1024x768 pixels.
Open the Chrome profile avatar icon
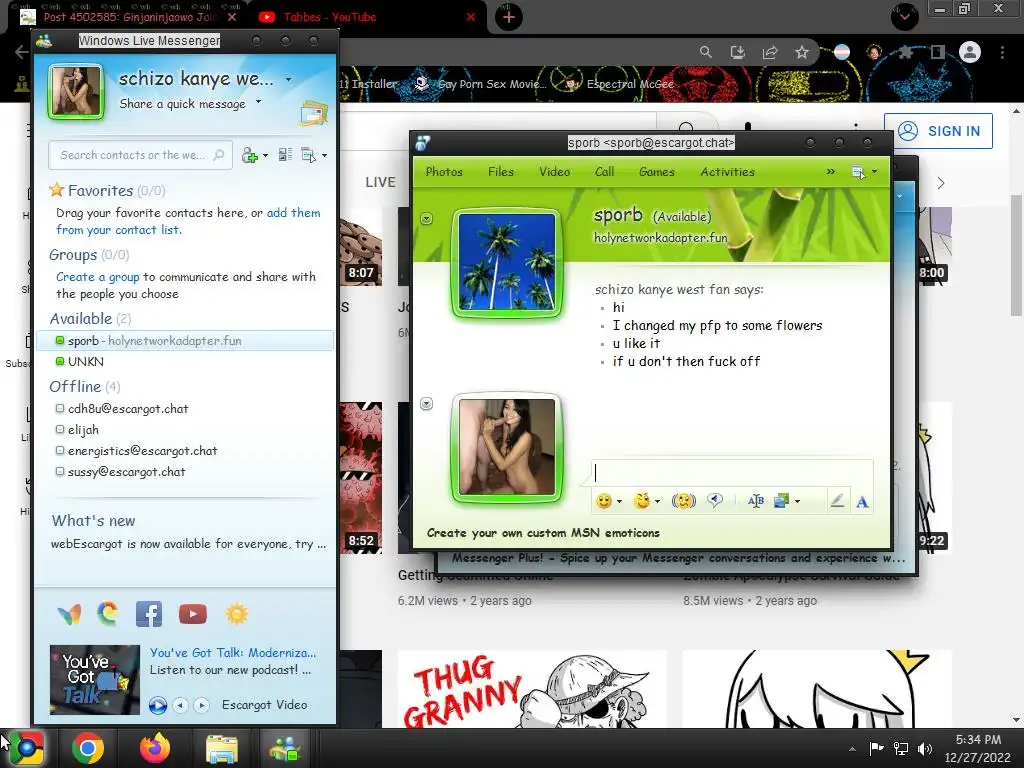[x=970, y=52]
